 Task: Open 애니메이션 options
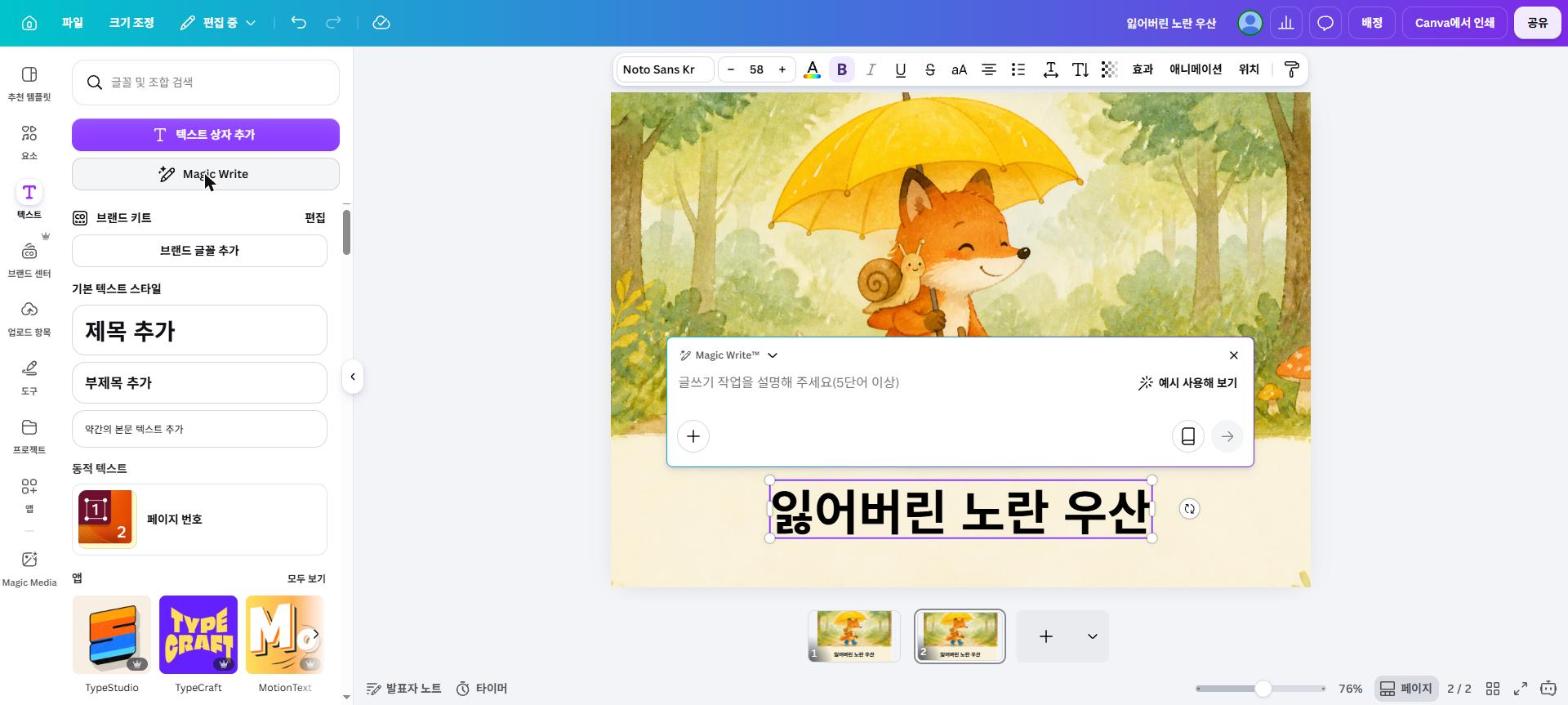coord(1196,69)
